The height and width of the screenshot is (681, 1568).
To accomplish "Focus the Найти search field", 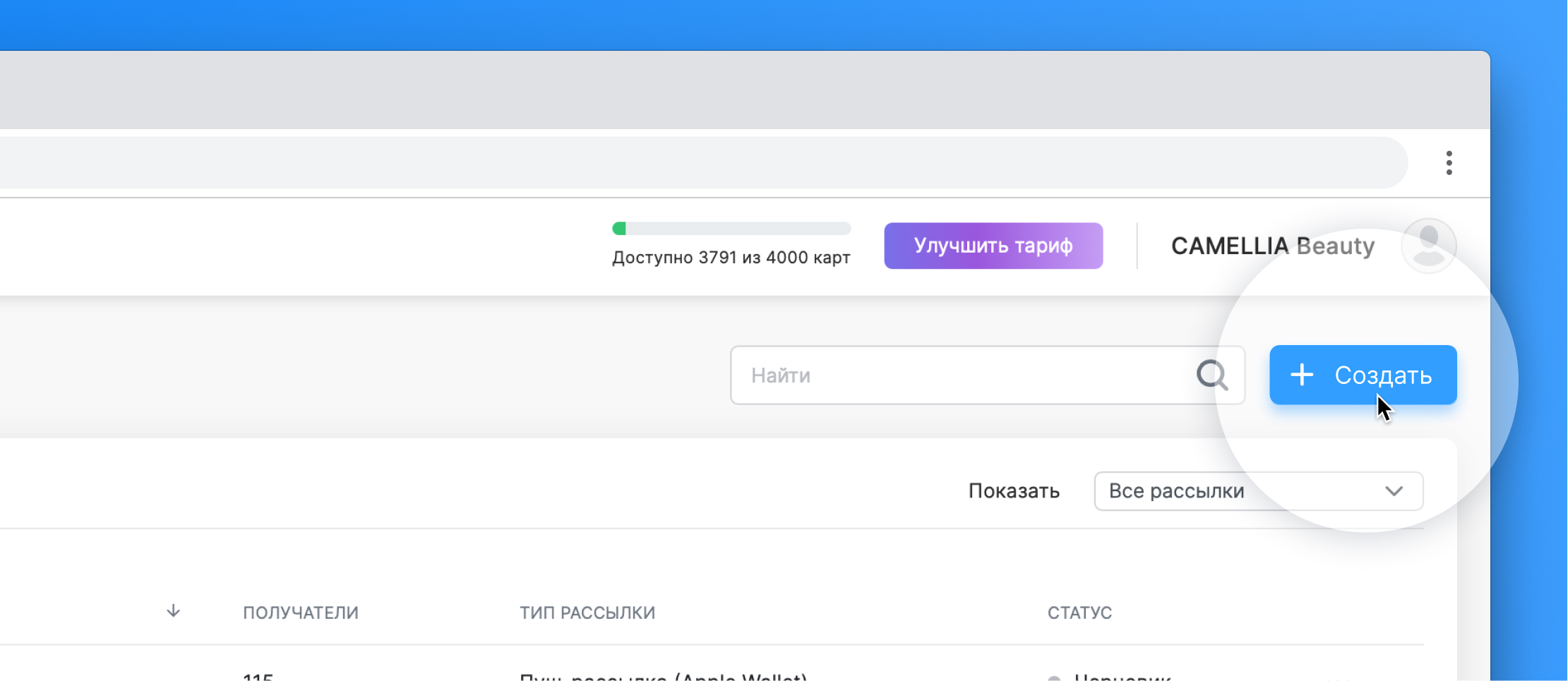I will pyautogui.click(x=987, y=375).
